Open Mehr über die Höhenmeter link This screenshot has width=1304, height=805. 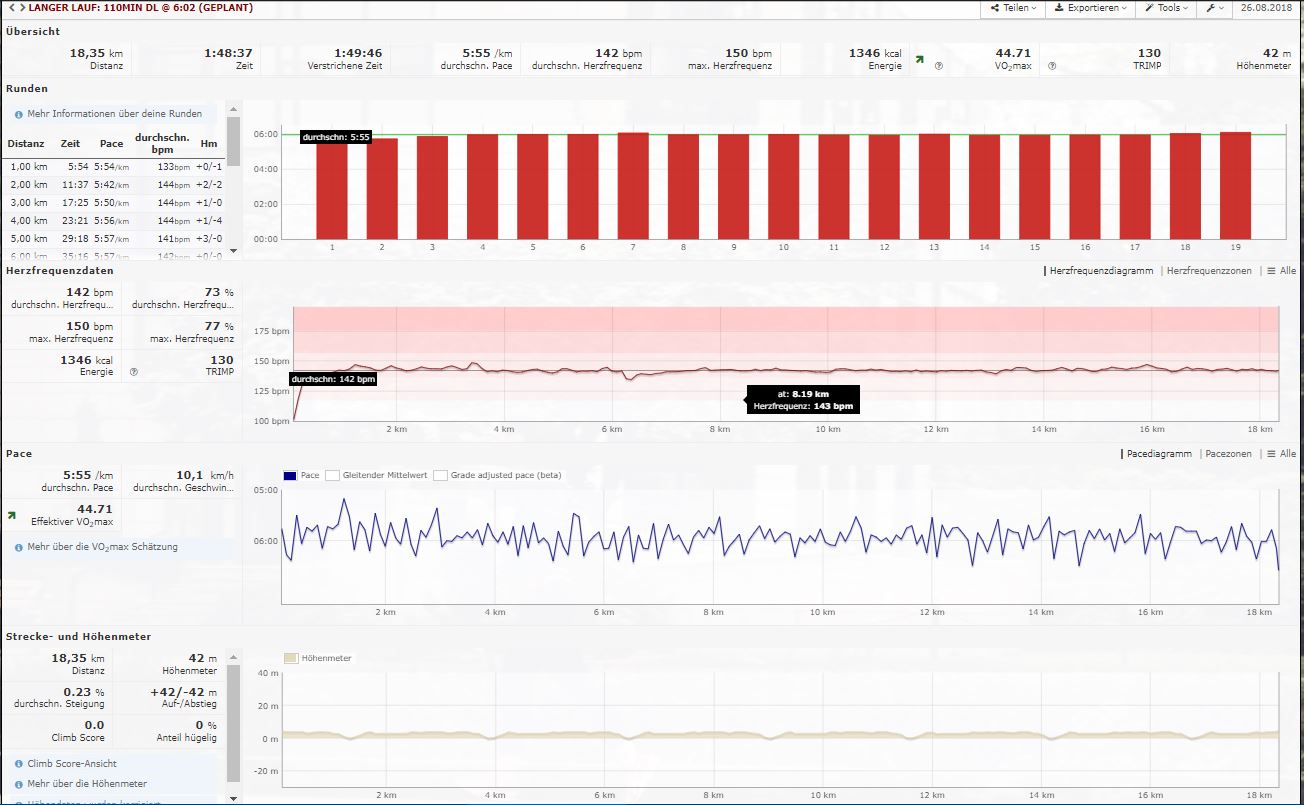coord(87,784)
